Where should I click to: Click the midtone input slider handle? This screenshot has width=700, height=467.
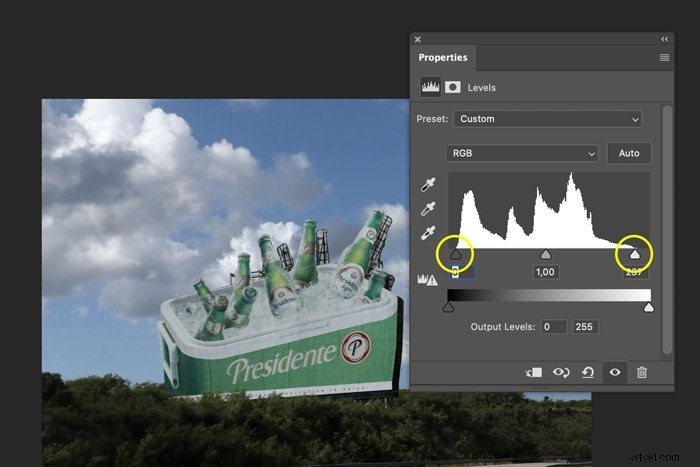(x=546, y=255)
